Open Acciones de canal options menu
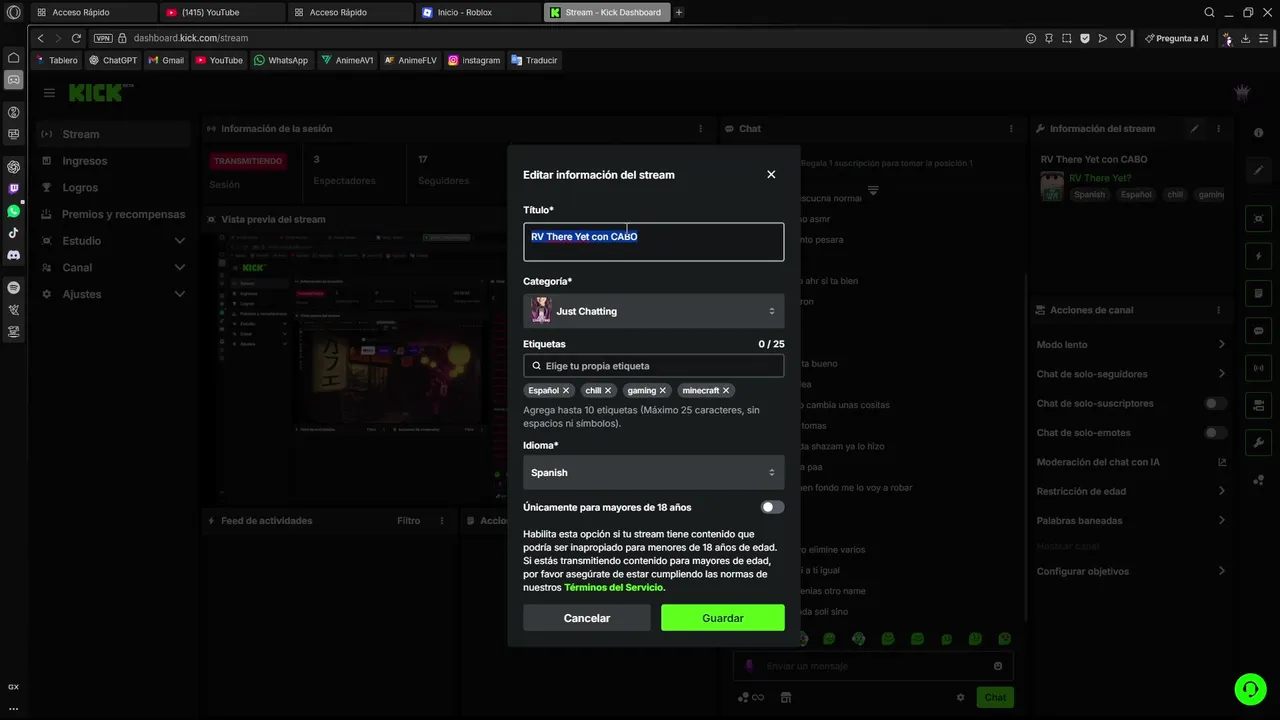Image resolution: width=1280 pixels, height=720 pixels. point(1218,310)
